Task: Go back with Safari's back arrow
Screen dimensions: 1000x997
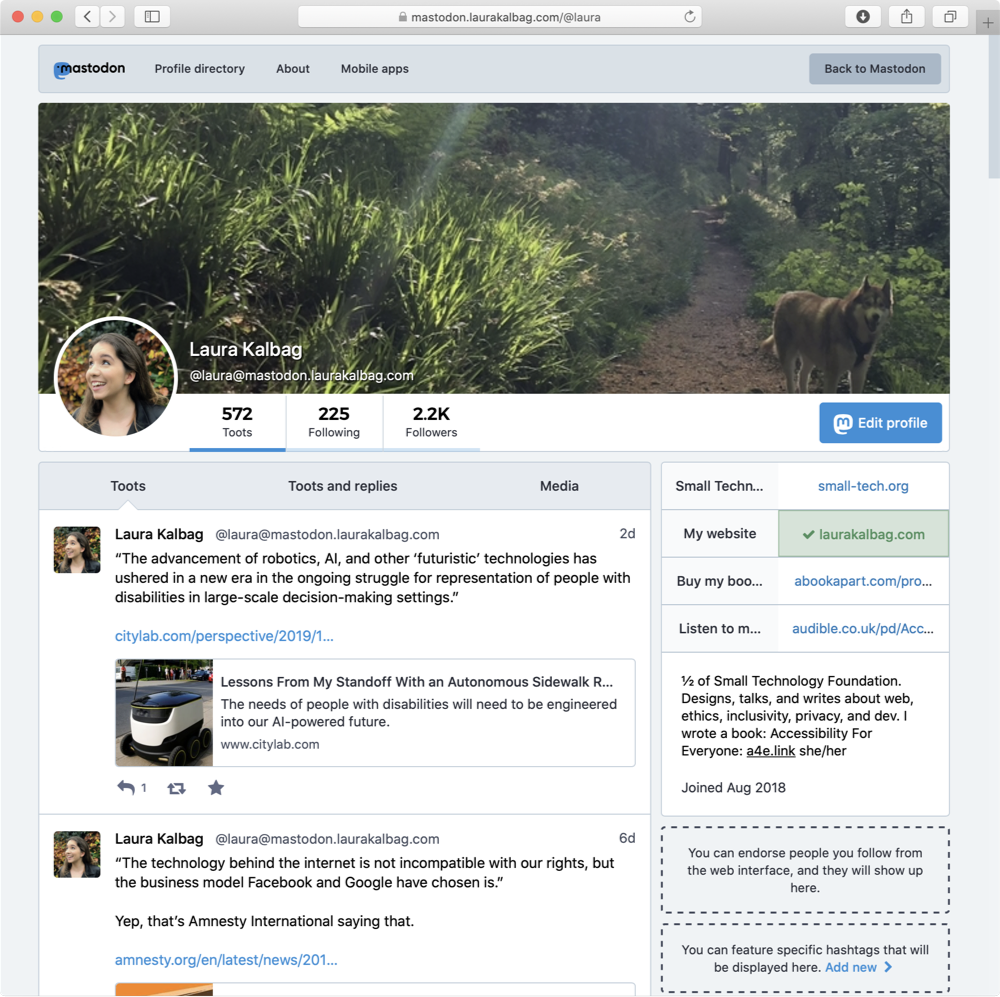Action: pos(87,17)
